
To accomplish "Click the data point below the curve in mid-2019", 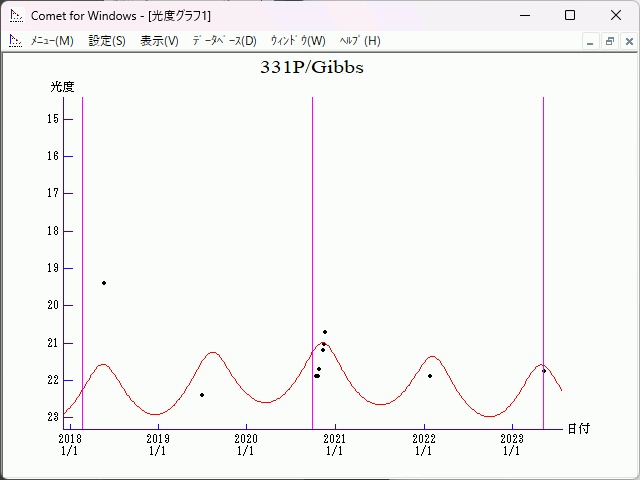I will coord(202,395).
